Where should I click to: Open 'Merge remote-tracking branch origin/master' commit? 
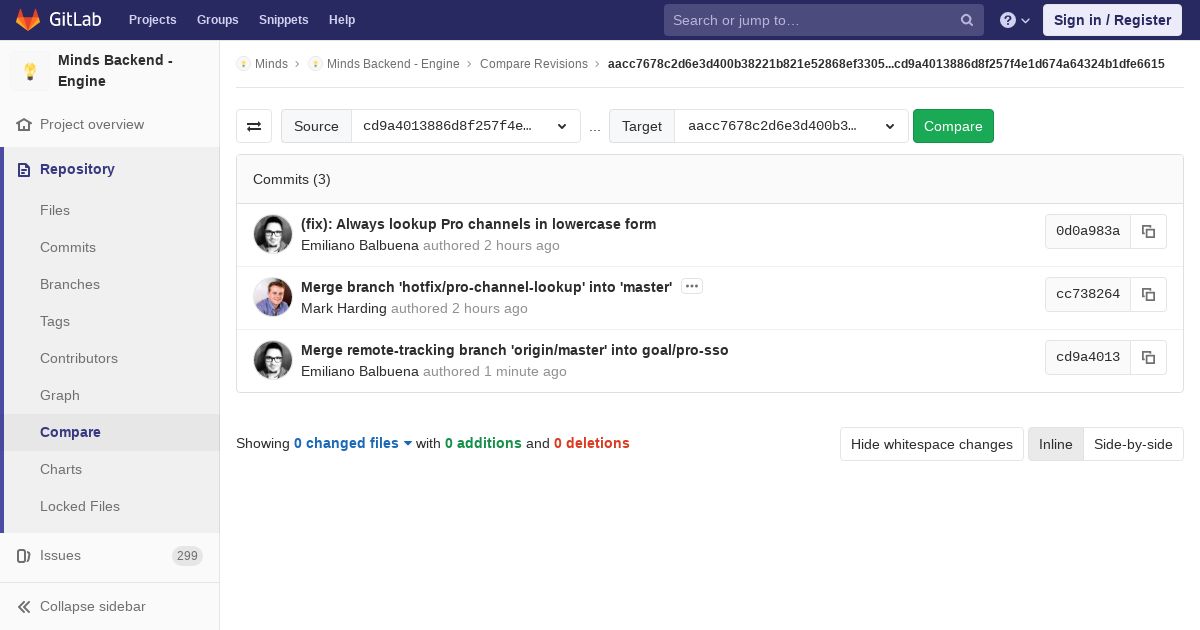tap(515, 350)
